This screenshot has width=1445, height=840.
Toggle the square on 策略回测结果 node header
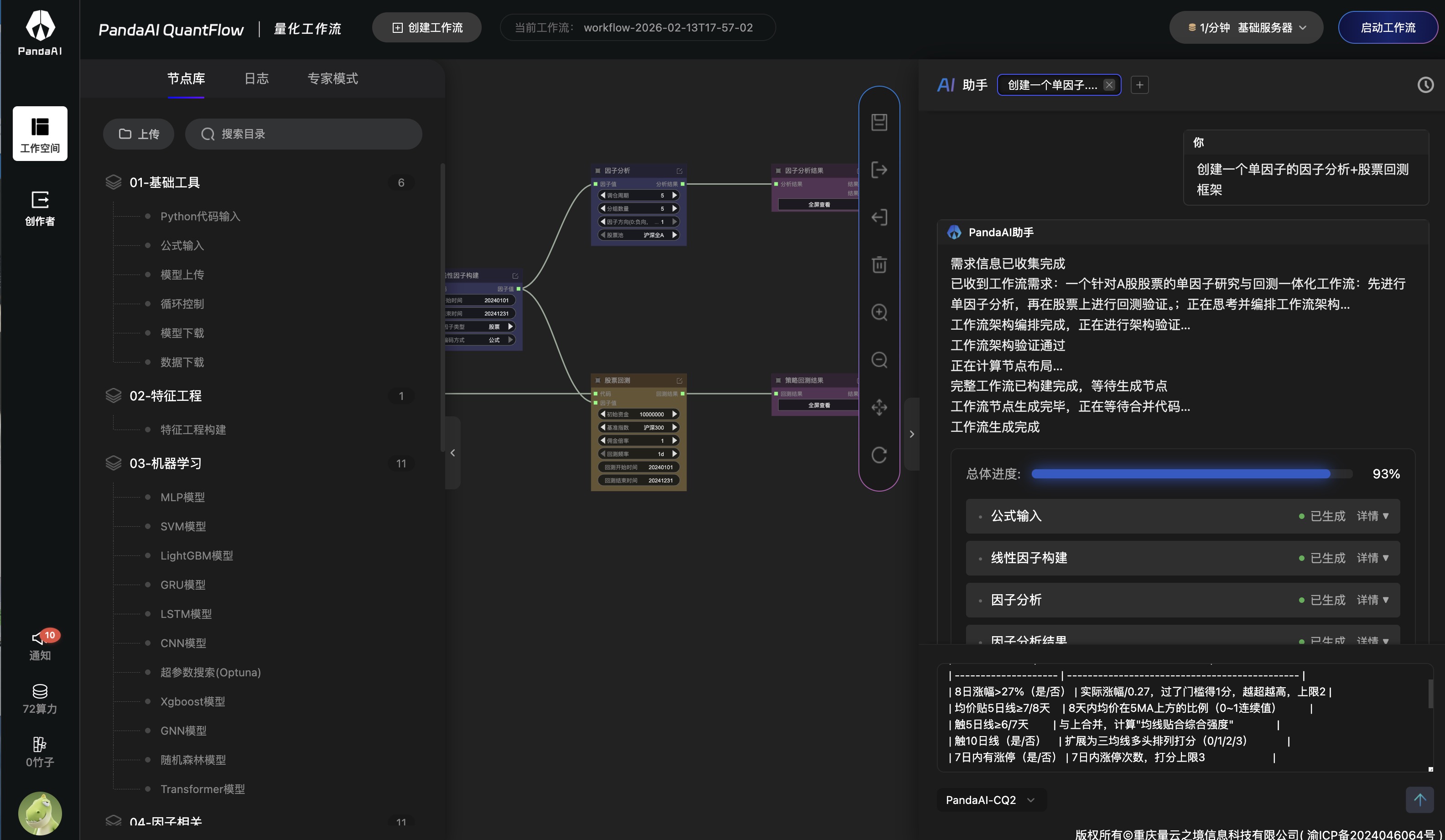click(x=778, y=380)
